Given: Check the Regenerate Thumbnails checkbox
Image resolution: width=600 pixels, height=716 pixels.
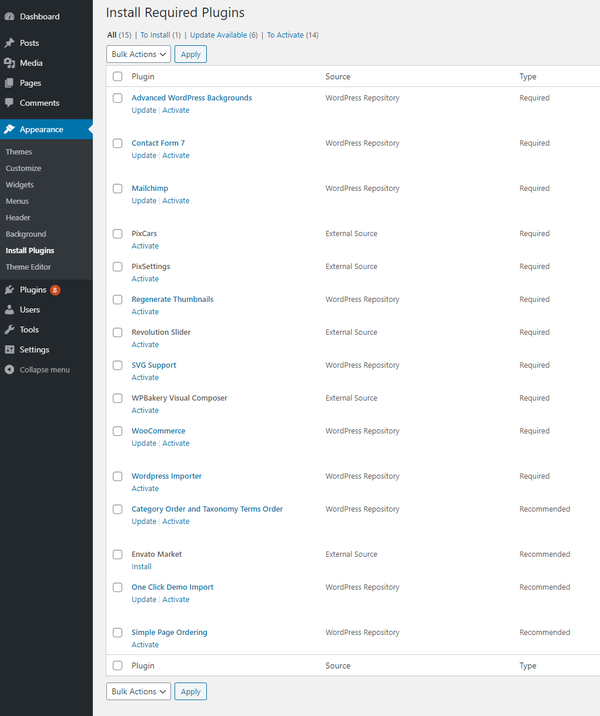Looking at the screenshot, I should (x=118, y=299).
